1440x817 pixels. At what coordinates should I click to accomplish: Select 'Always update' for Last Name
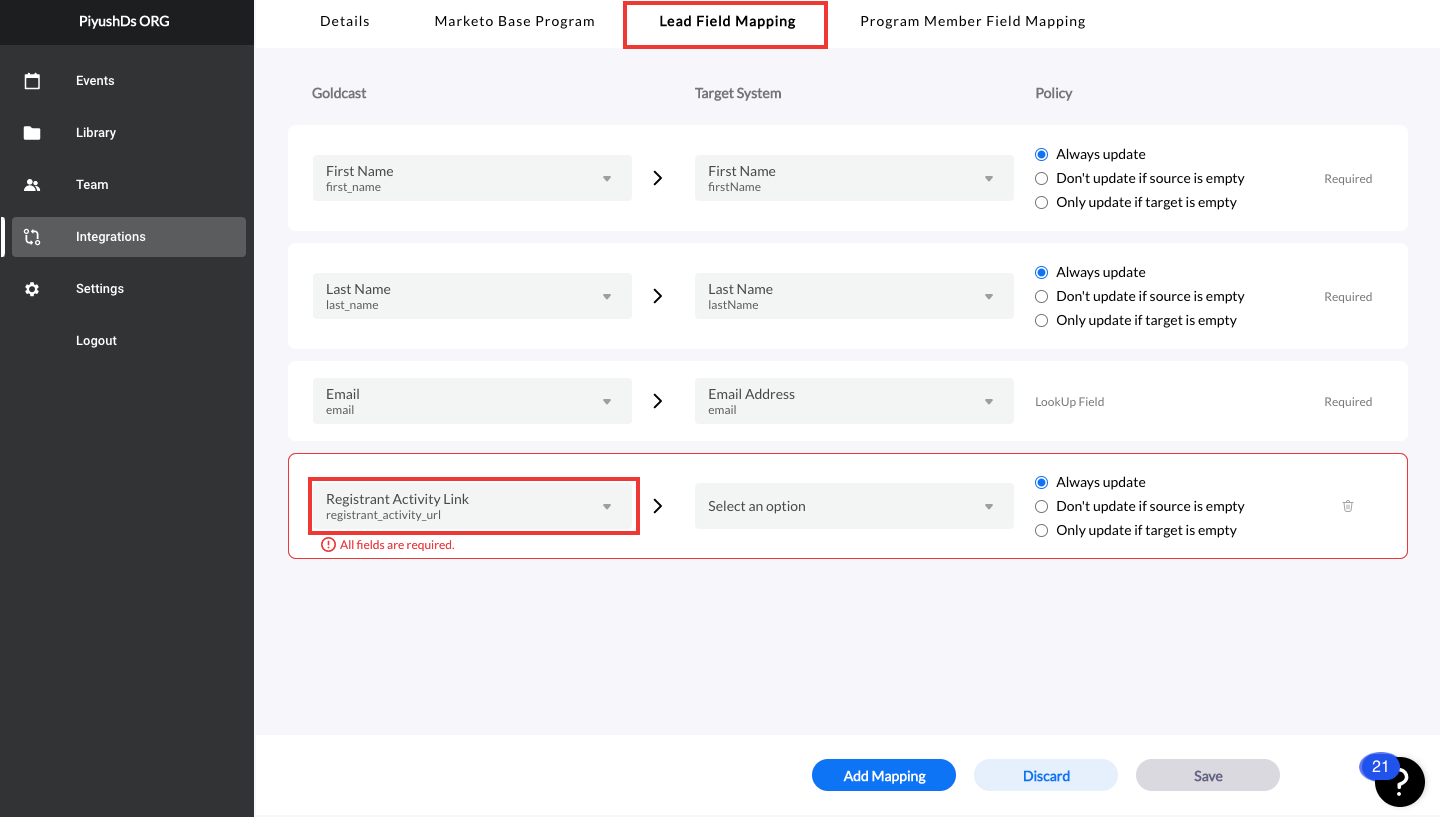point(1041,272)
